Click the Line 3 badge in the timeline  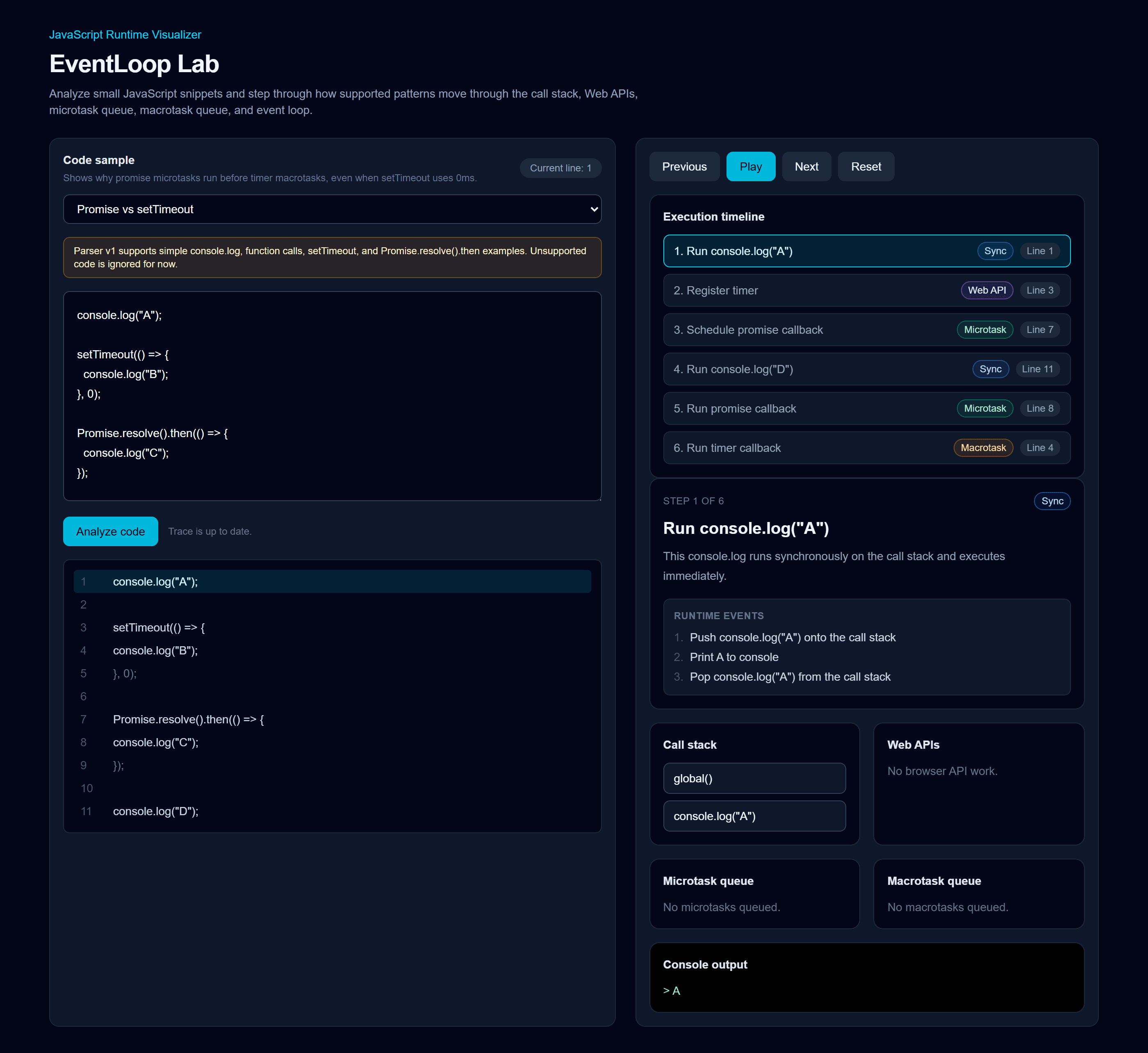click(1039, 290)
